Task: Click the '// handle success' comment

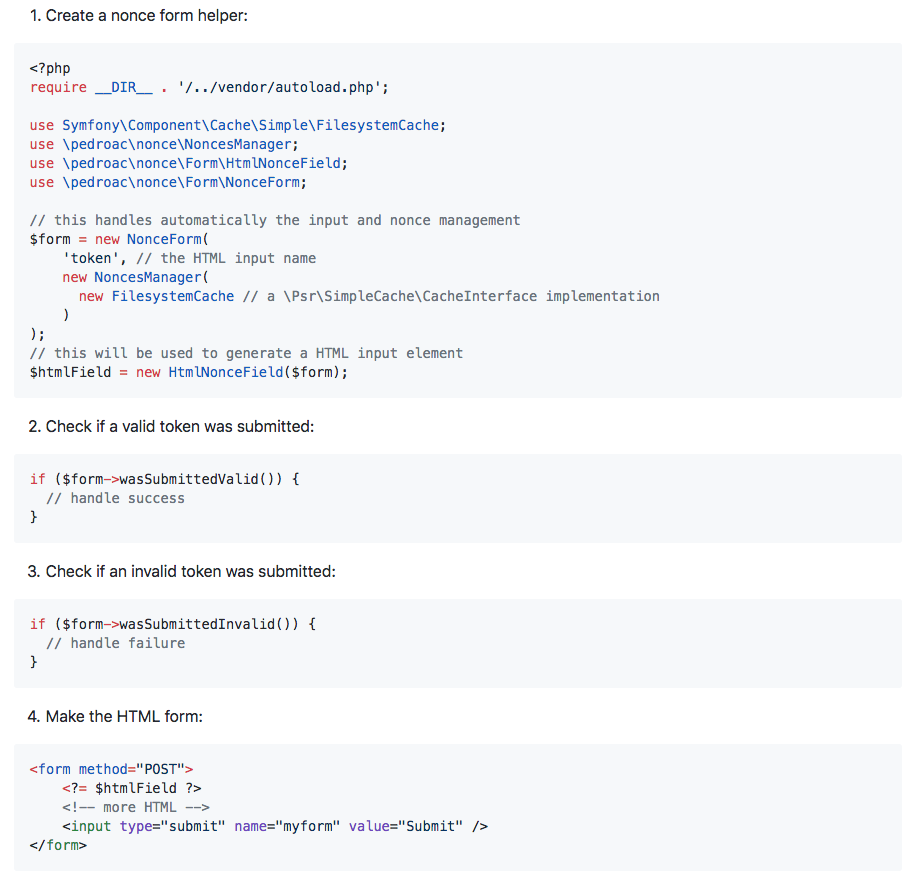Action: pos(116,498)
